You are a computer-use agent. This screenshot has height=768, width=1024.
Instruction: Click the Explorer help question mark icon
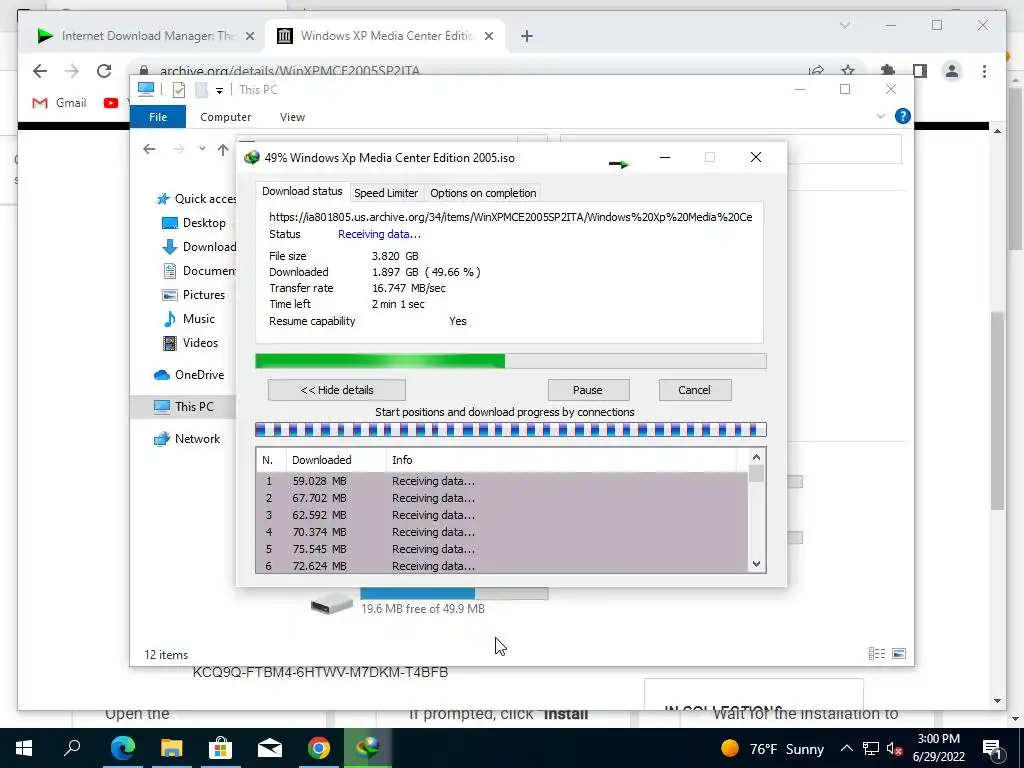pyautogui.click(x=903, y=116)
